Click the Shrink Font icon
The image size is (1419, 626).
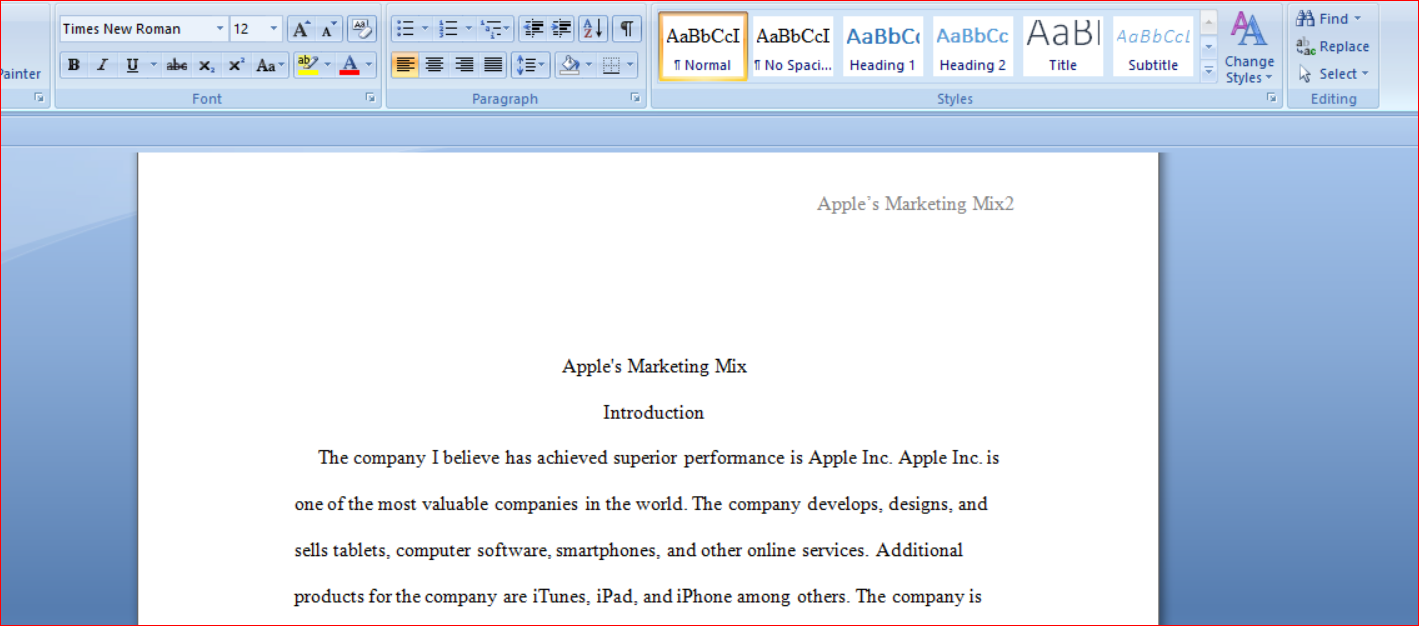329,28
